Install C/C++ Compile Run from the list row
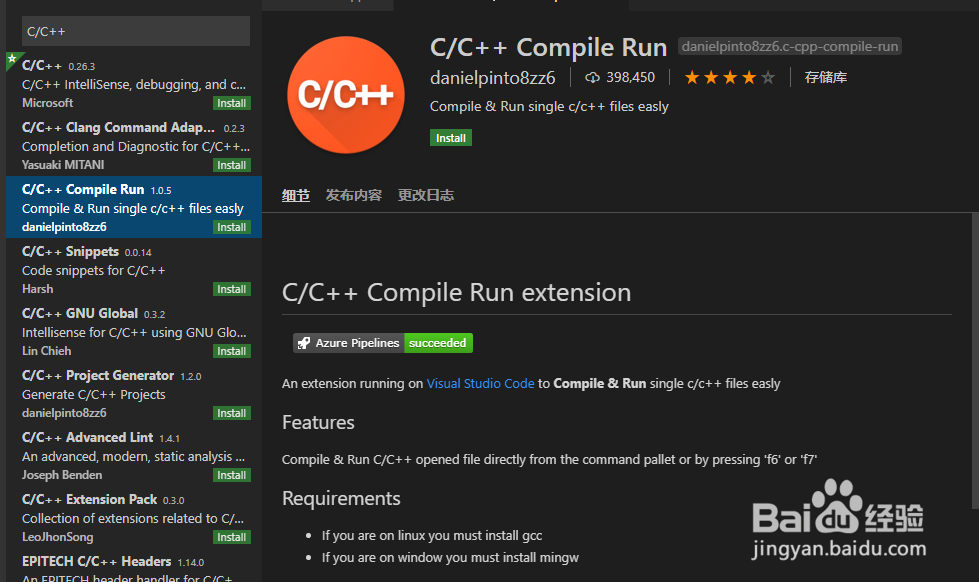 [x=232, y=227]
